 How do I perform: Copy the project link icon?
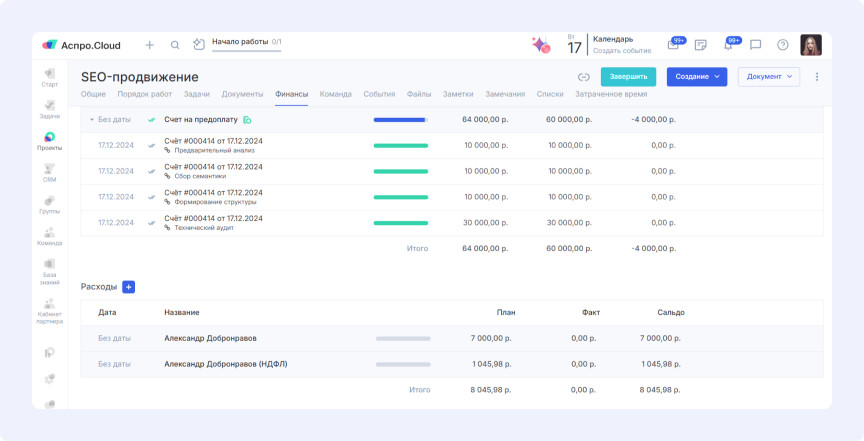pyautogui.click(x=583, y=76)
